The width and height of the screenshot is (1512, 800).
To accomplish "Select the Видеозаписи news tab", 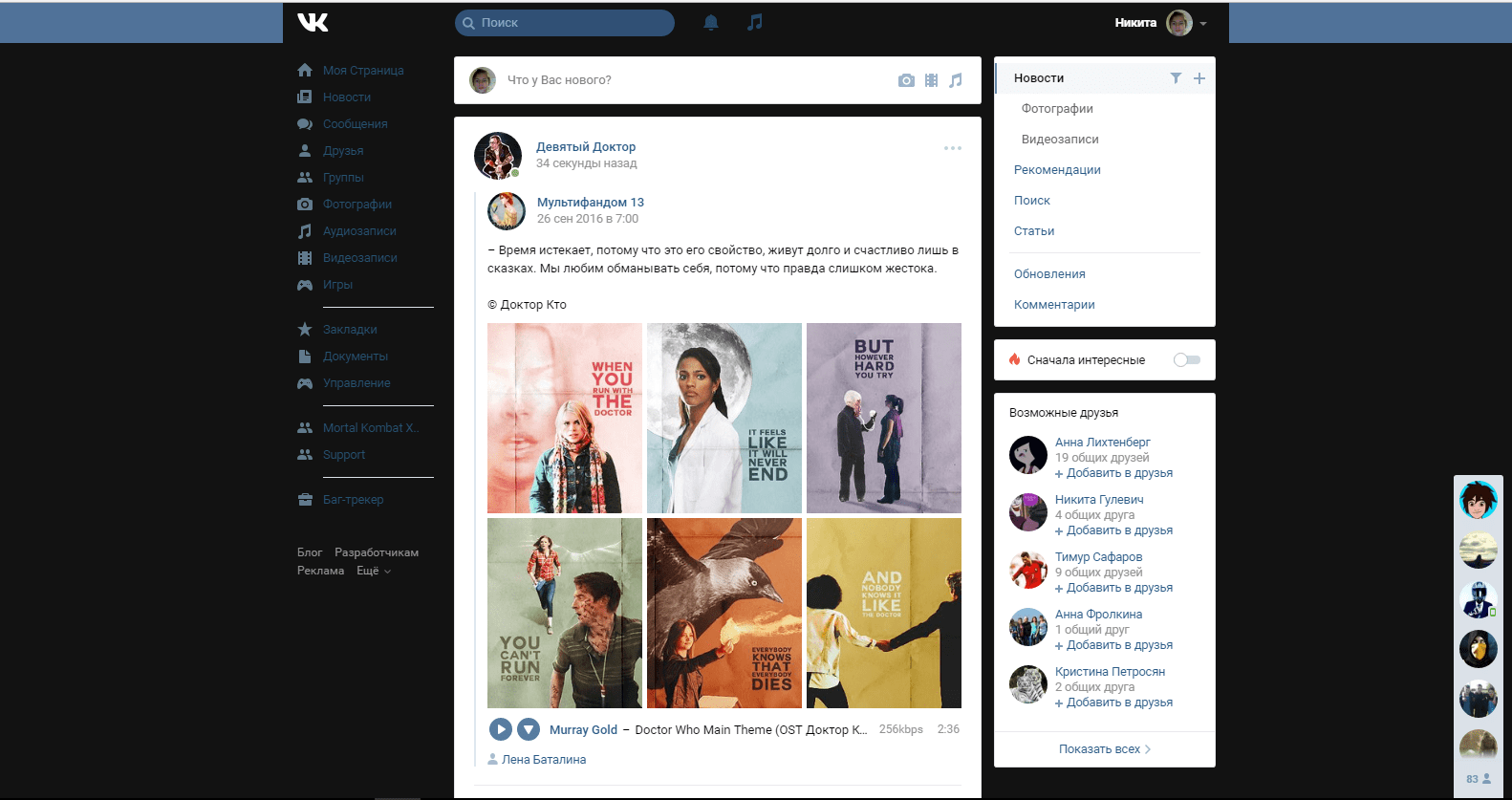I will tap(1060, 139).
